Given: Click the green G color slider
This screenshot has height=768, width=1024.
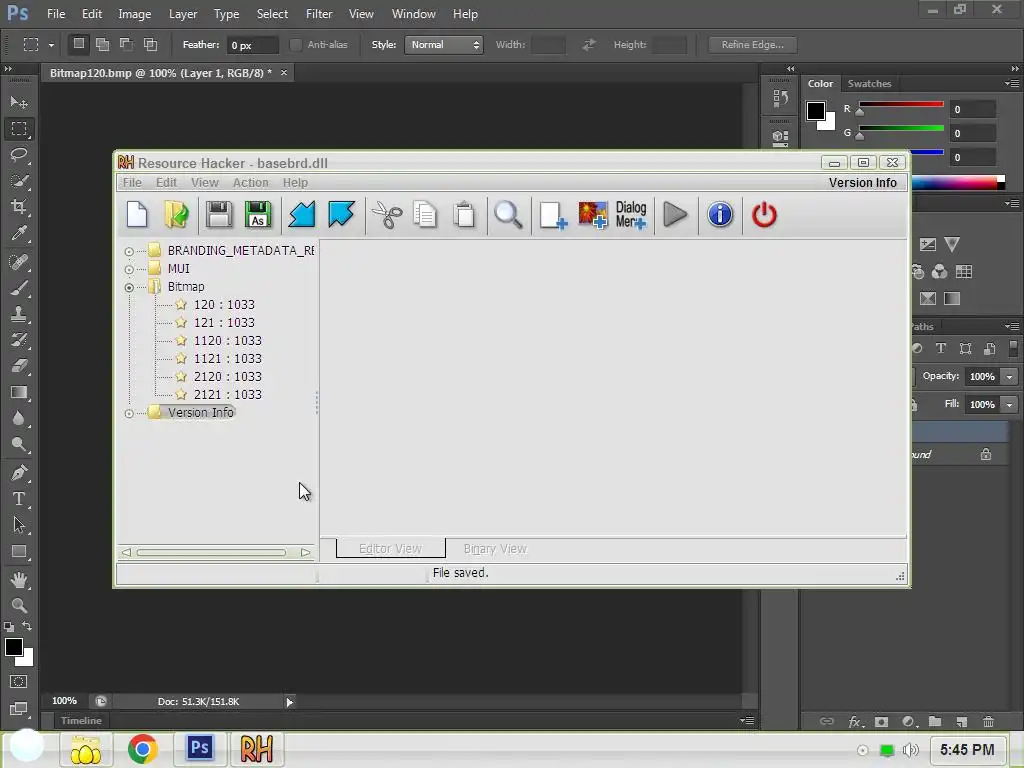Looking at the screenshot, I should click(901, 129).
